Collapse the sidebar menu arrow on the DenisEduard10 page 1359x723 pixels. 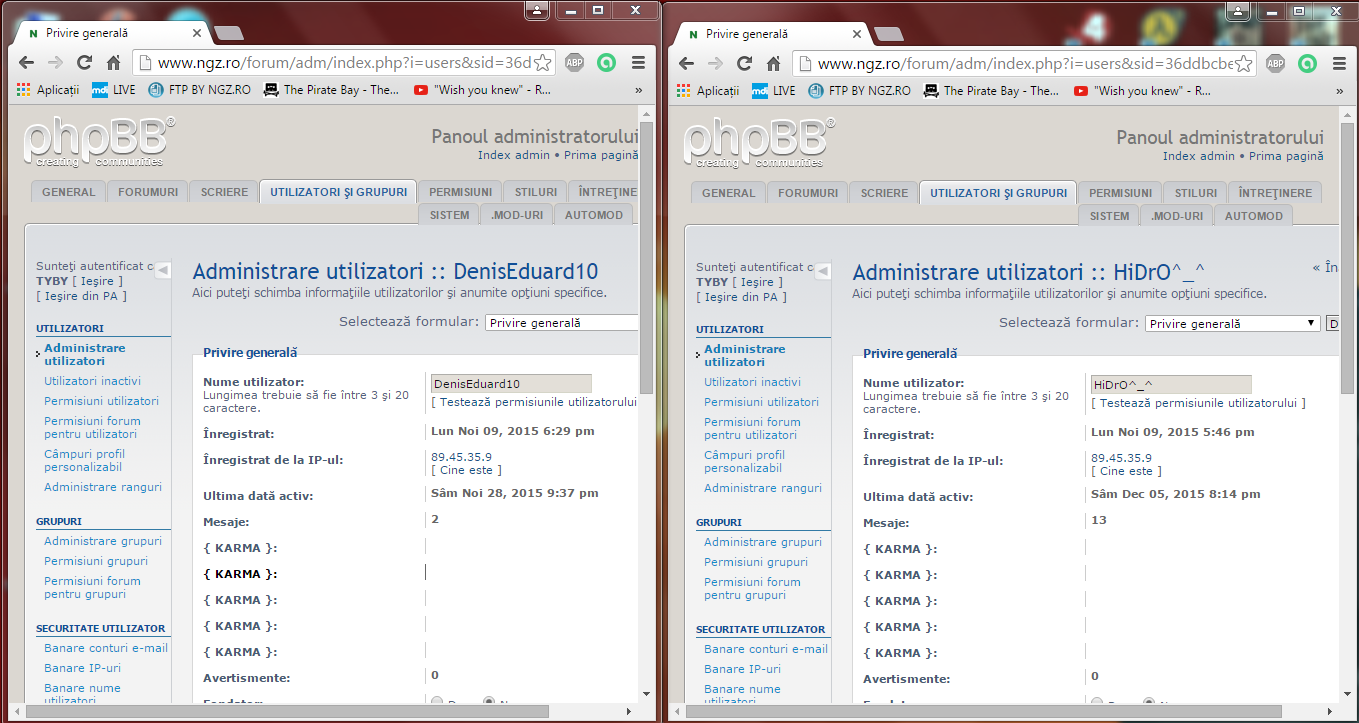point(163,270)
